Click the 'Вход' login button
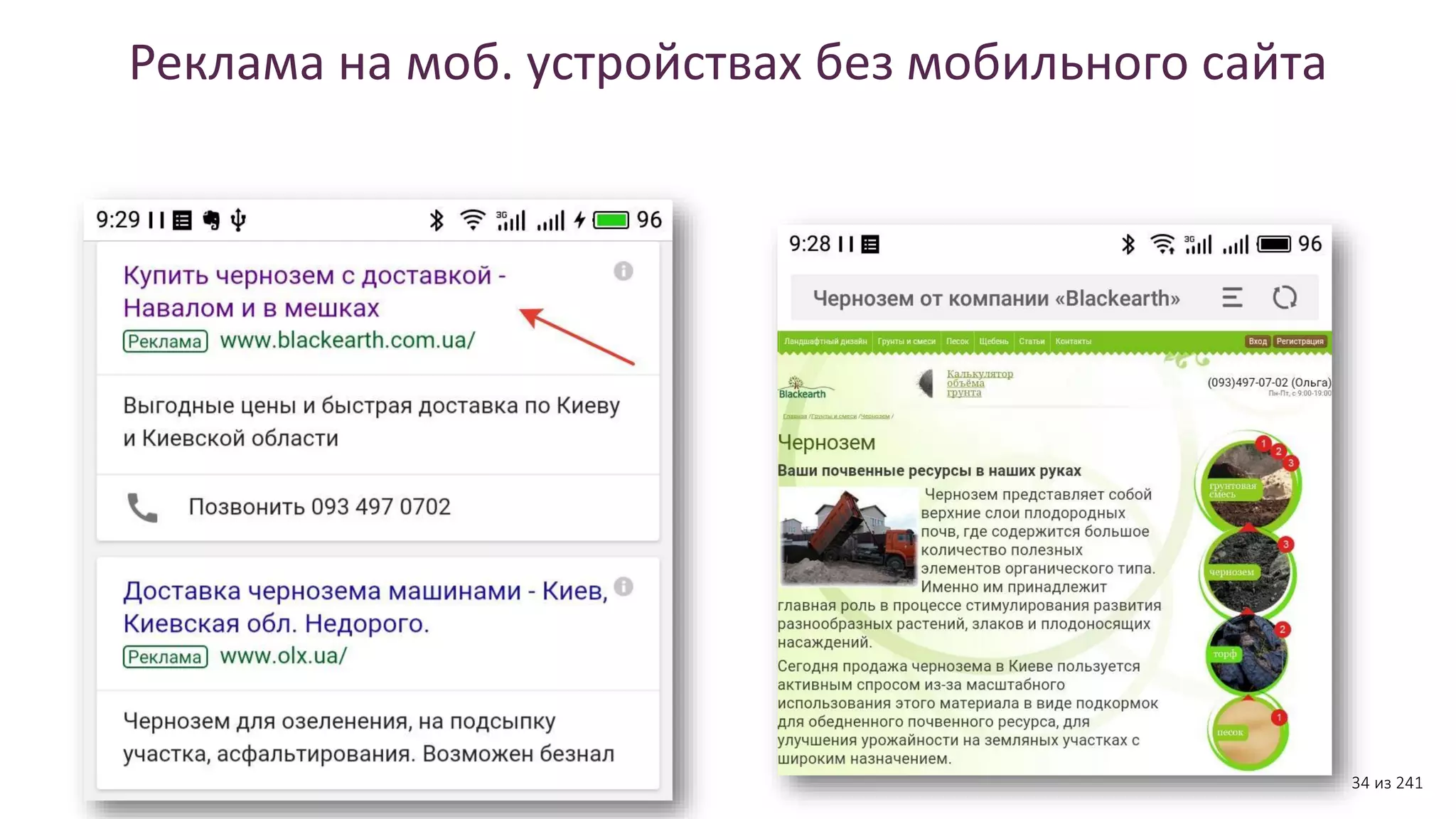 1258,341
